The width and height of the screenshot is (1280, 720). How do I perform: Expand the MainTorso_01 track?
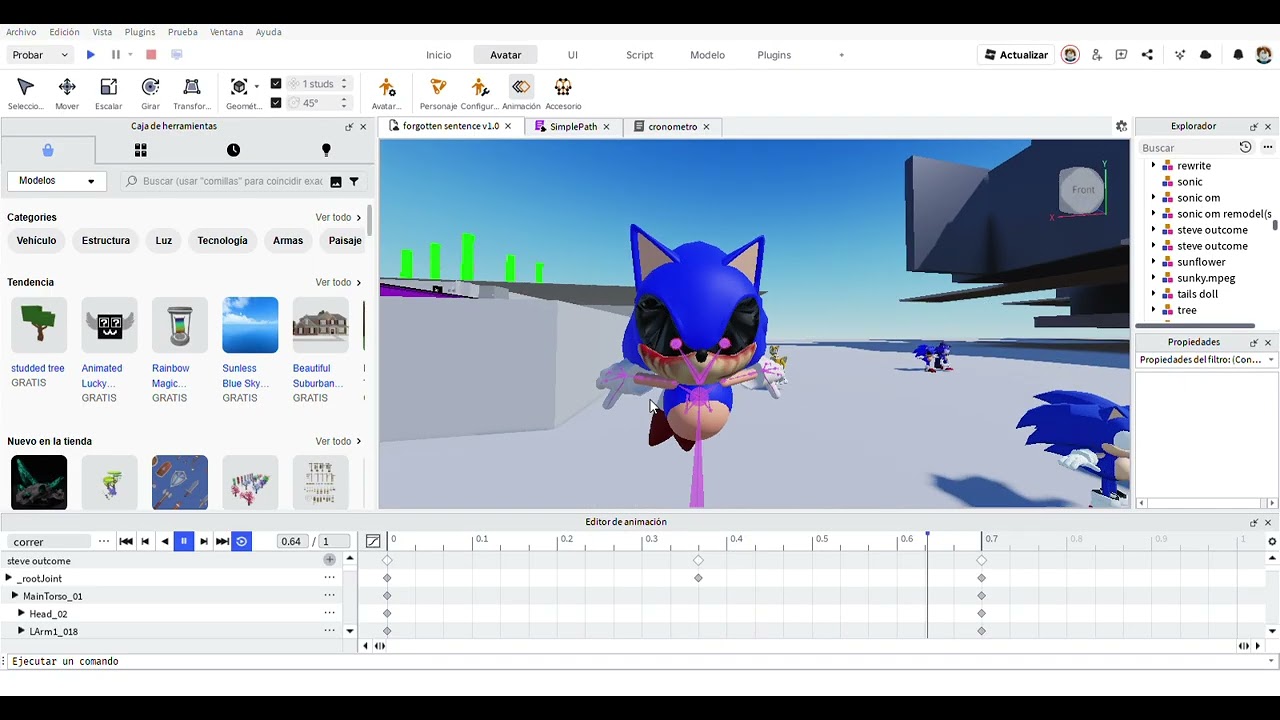point(15,596)
